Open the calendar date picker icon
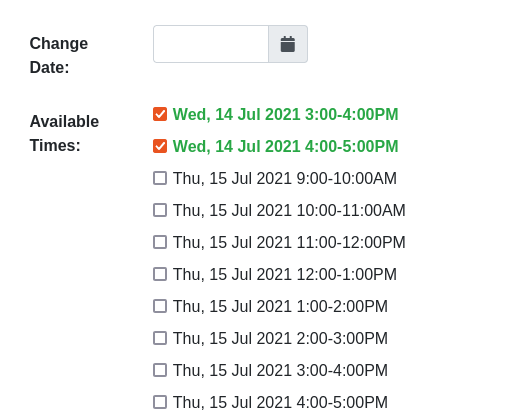 288,44
